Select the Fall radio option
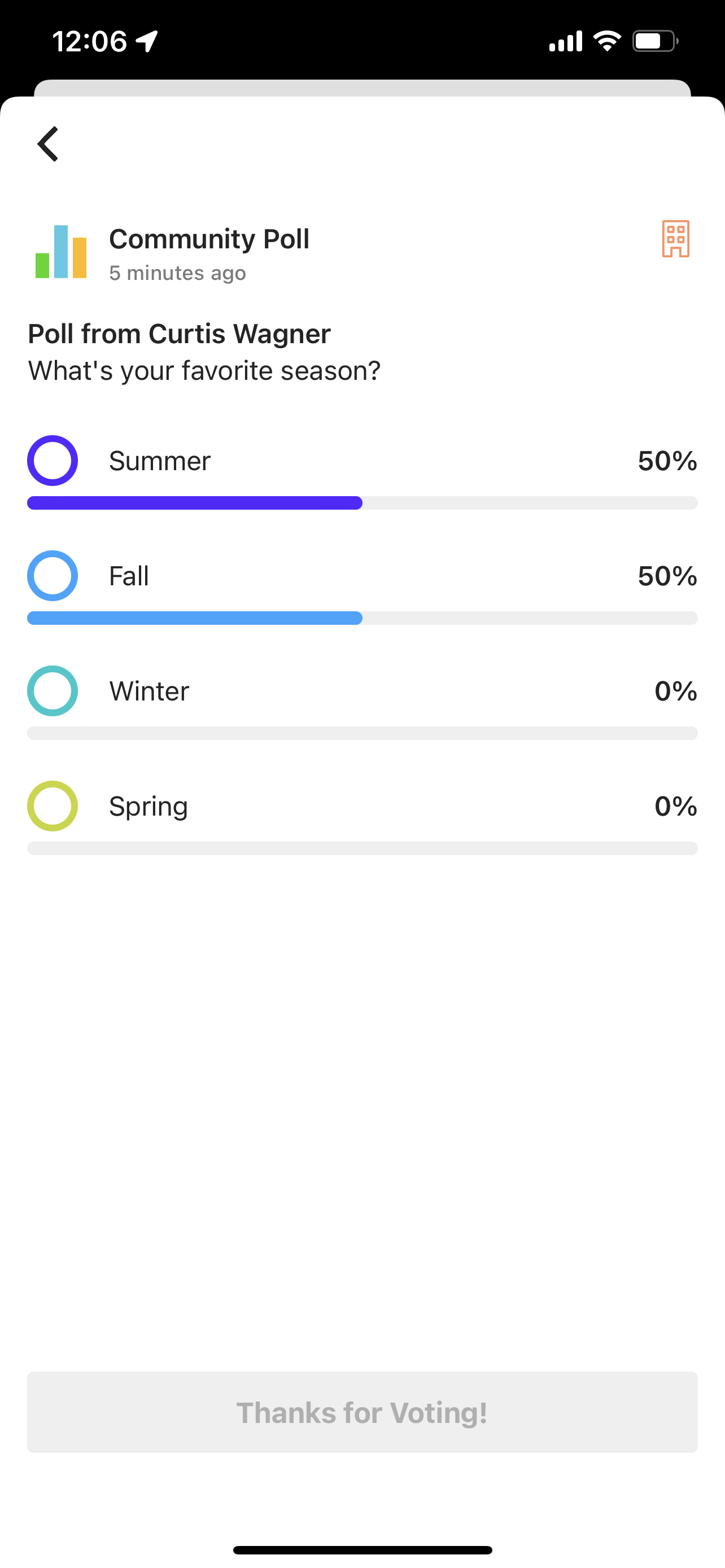The height and width of the screenshot is (1568, 725). [53, 576]
